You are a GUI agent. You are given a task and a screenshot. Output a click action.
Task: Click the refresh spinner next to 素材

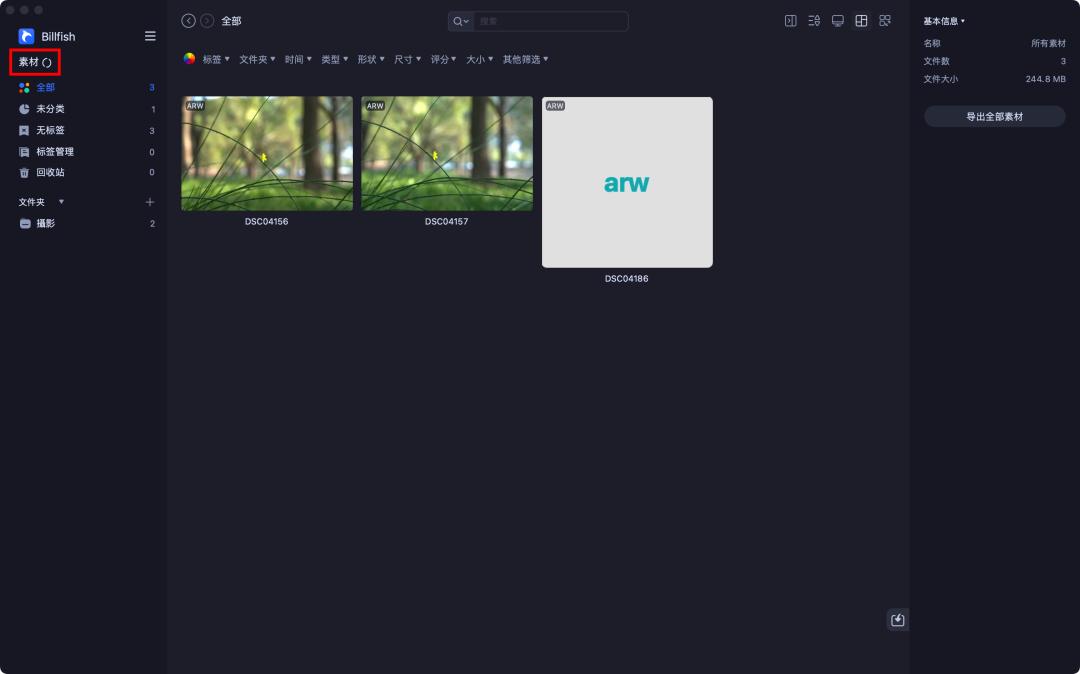[47, 63]
